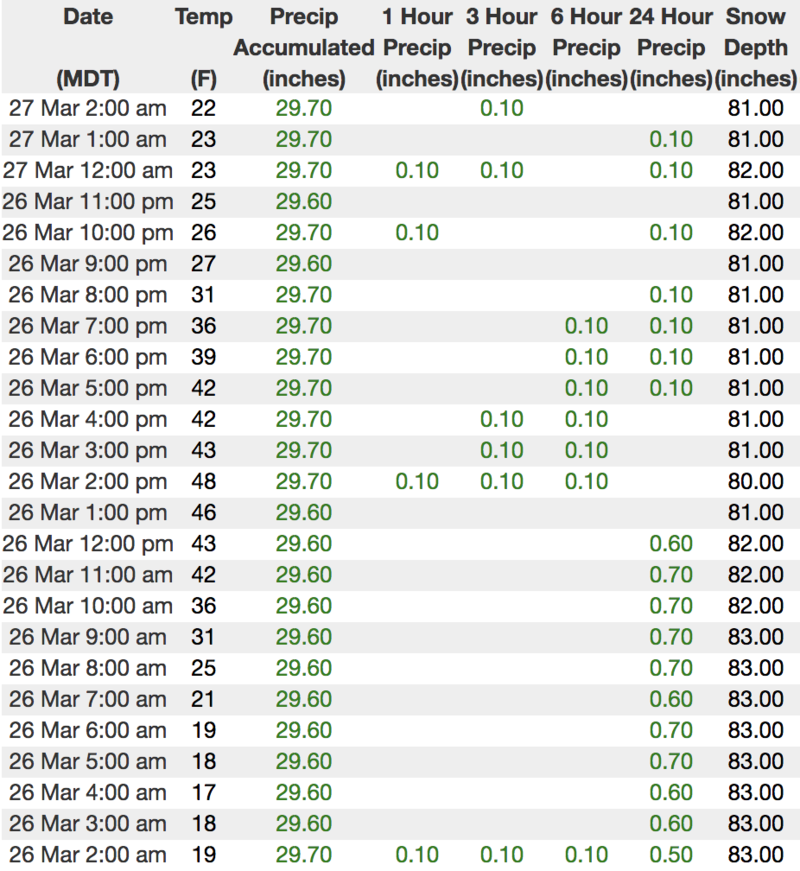Viewport: 800px width, 871px height.
Task: Click the 0.50 24-hour precip value
Action: pos(671,855)
